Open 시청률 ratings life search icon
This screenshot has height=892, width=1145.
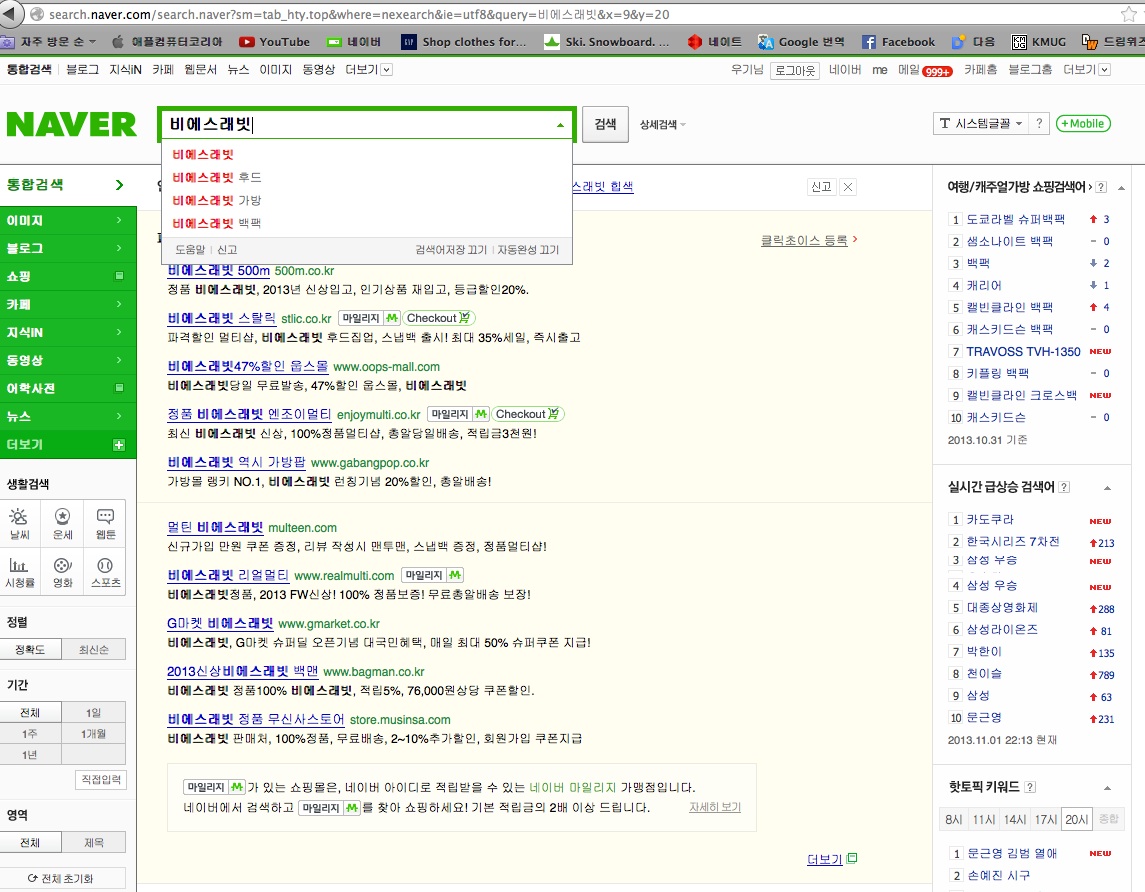click(20, 572)
